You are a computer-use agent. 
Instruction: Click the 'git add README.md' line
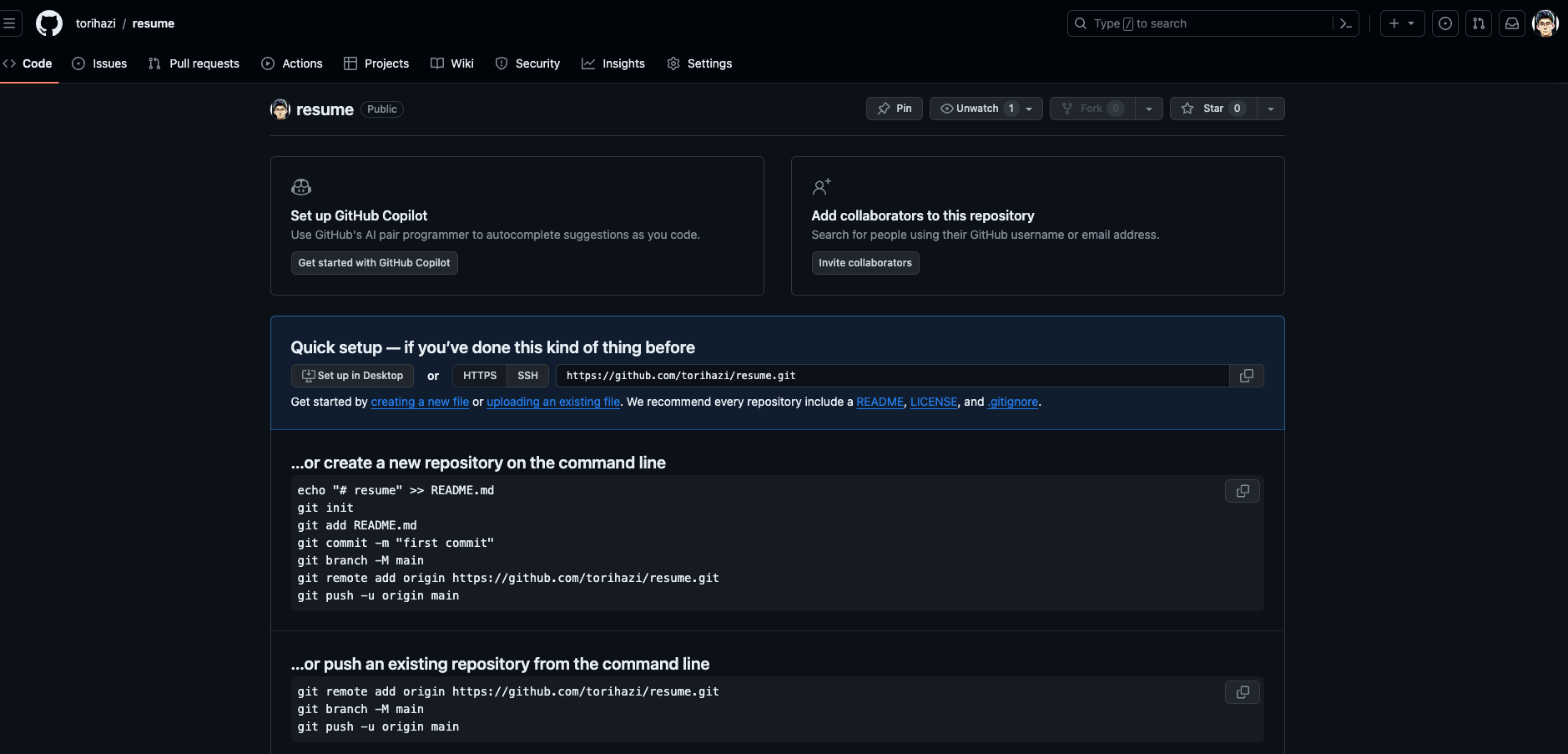pos(357,525)
